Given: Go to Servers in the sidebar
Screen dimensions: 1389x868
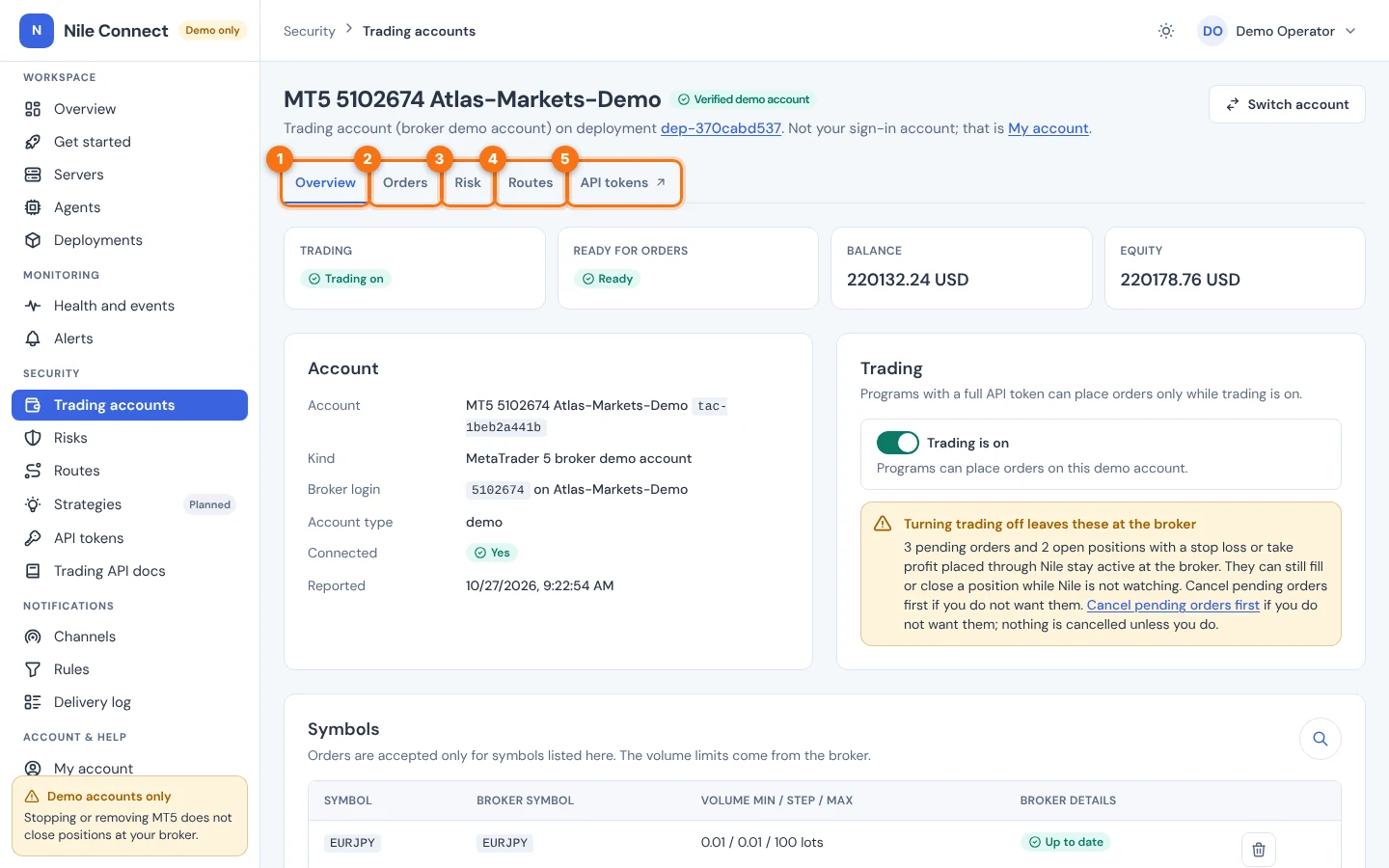Looking at the screenshot, I should (129, 175).
